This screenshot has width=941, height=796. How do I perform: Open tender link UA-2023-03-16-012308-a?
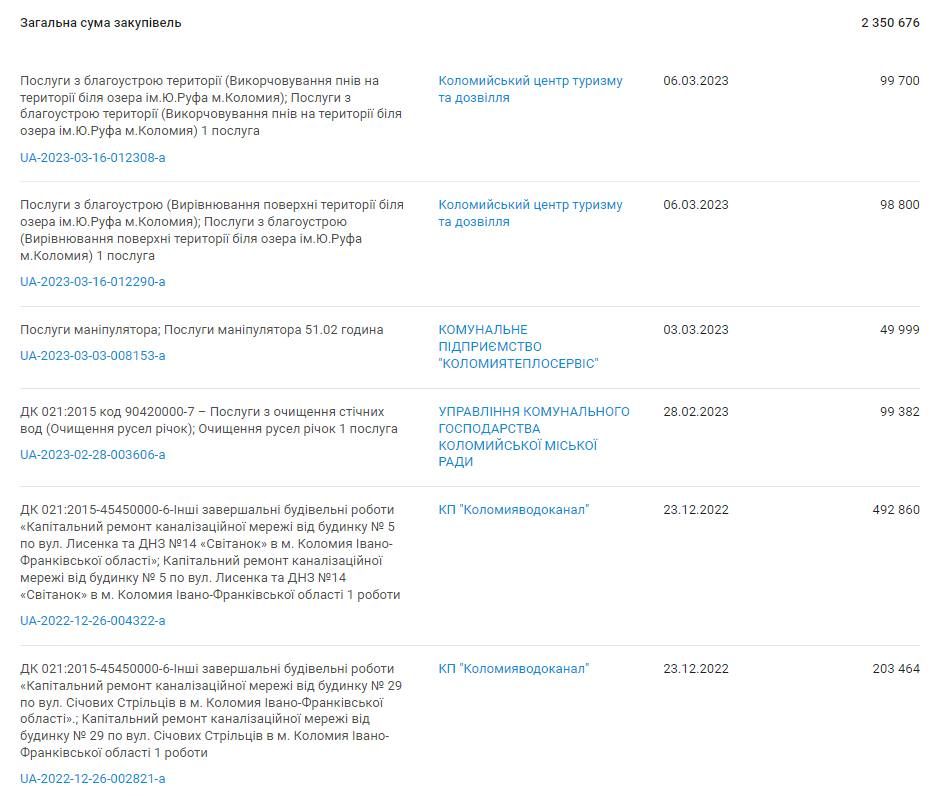93,157
